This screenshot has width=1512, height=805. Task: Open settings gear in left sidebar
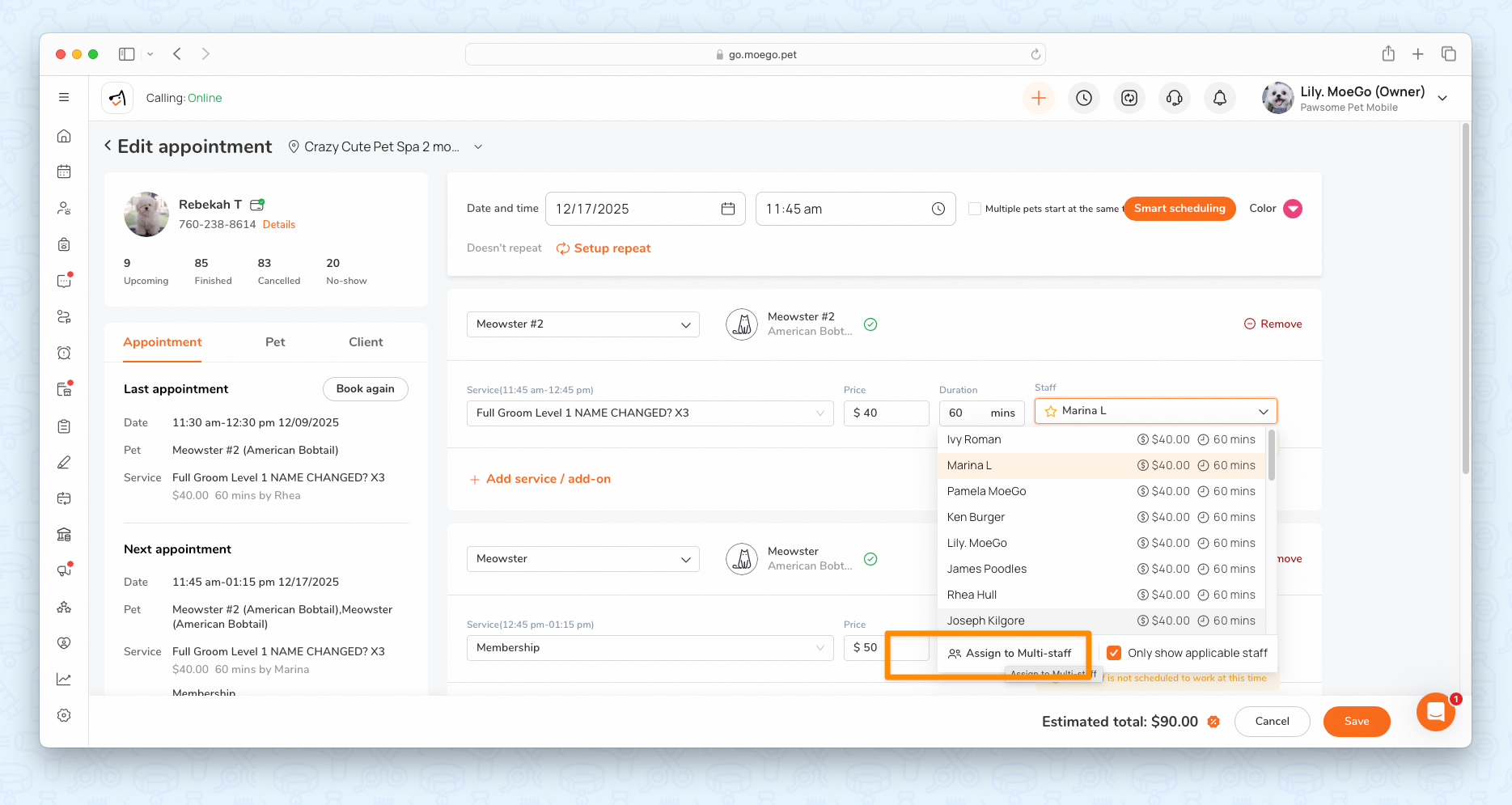click(x=64, y=715)
